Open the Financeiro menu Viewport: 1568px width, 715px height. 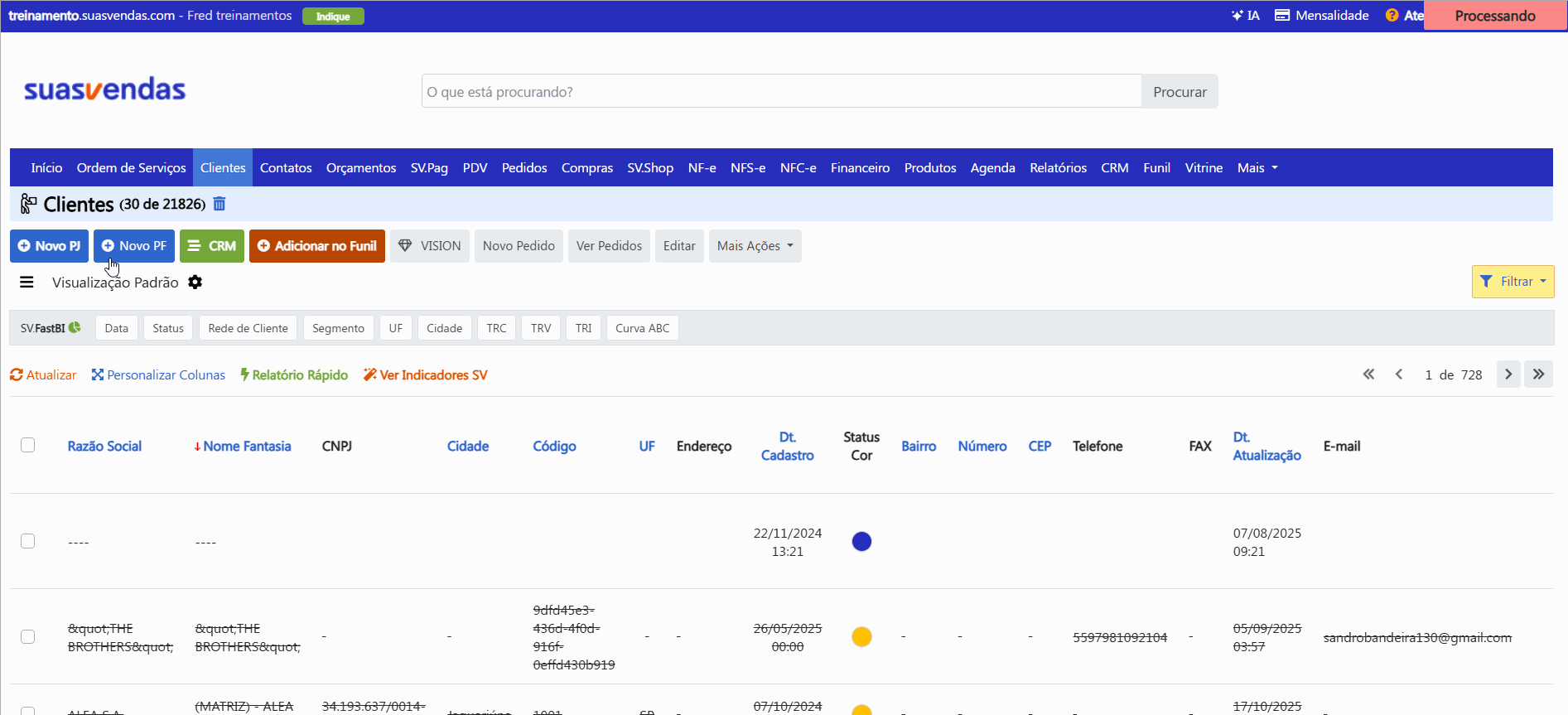point(860,167)
